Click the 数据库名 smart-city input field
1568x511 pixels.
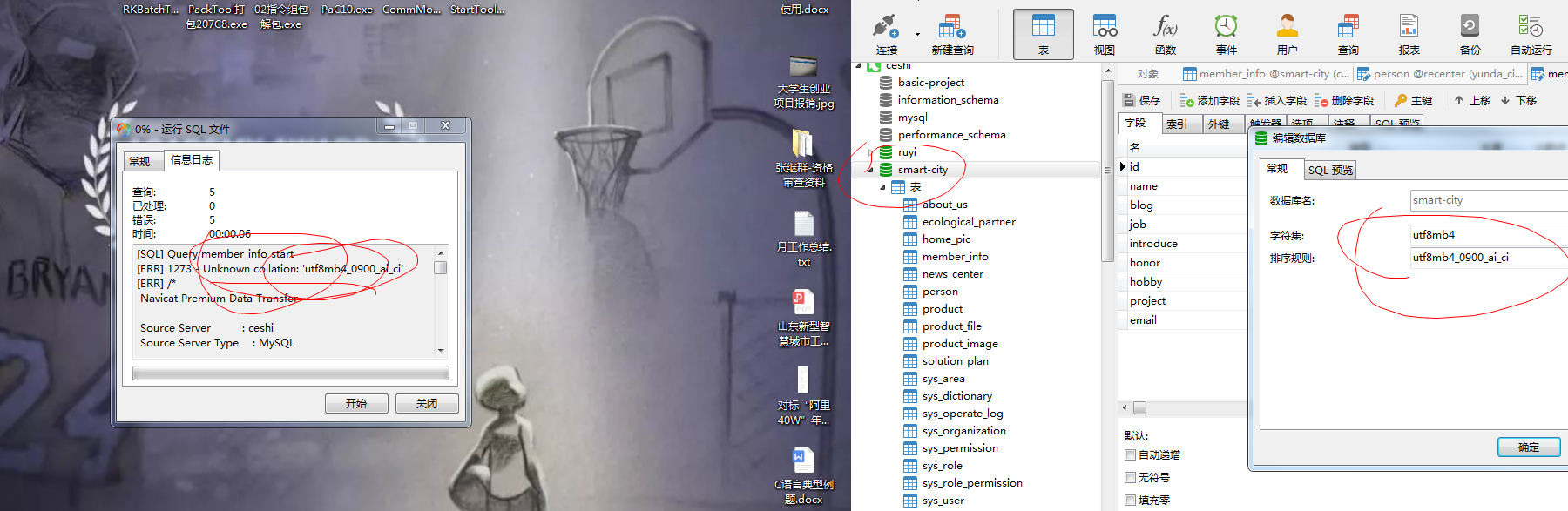click(x=1489, y=200)
